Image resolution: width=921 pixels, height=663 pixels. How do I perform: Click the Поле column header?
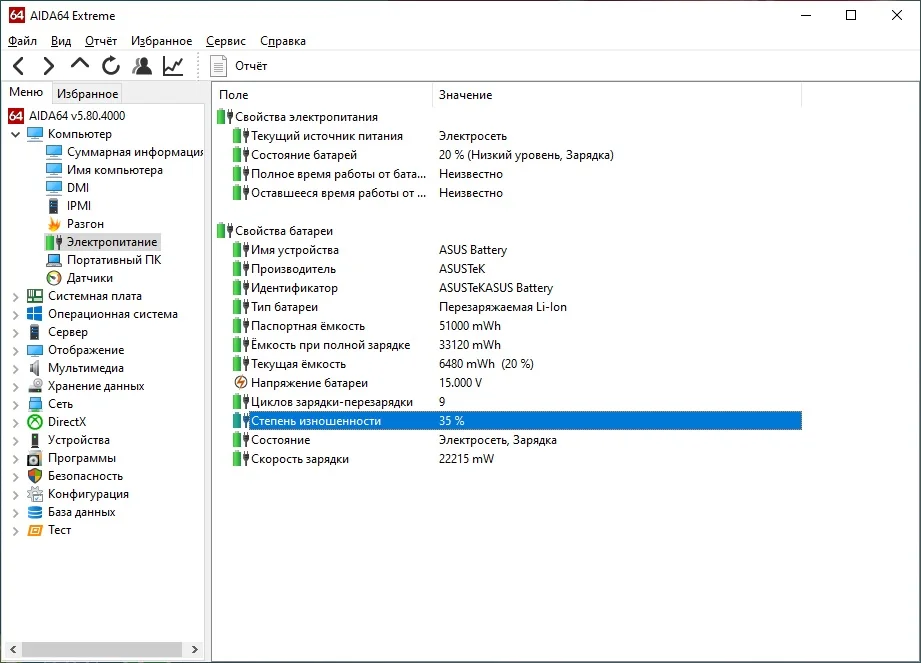pos(322,95)
